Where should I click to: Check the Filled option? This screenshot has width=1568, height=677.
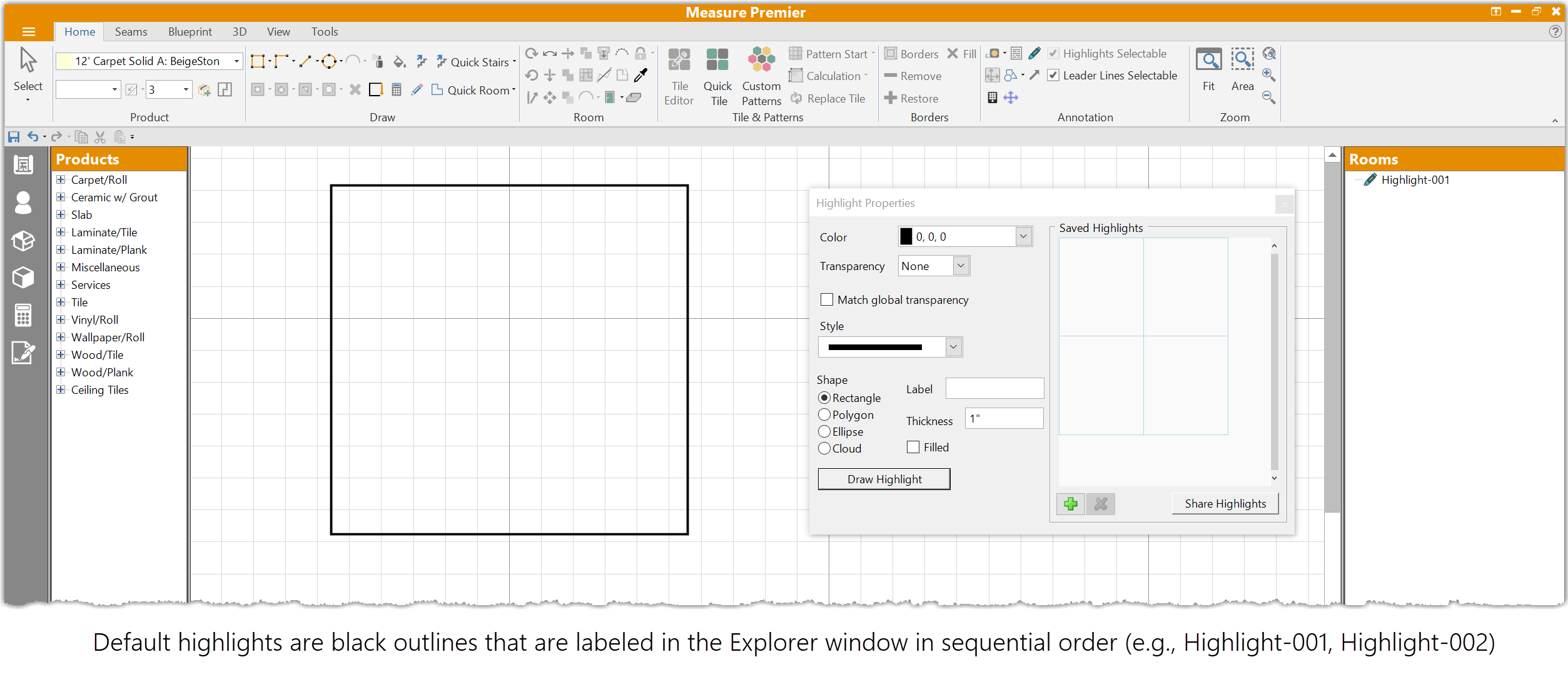coord(913,448)
